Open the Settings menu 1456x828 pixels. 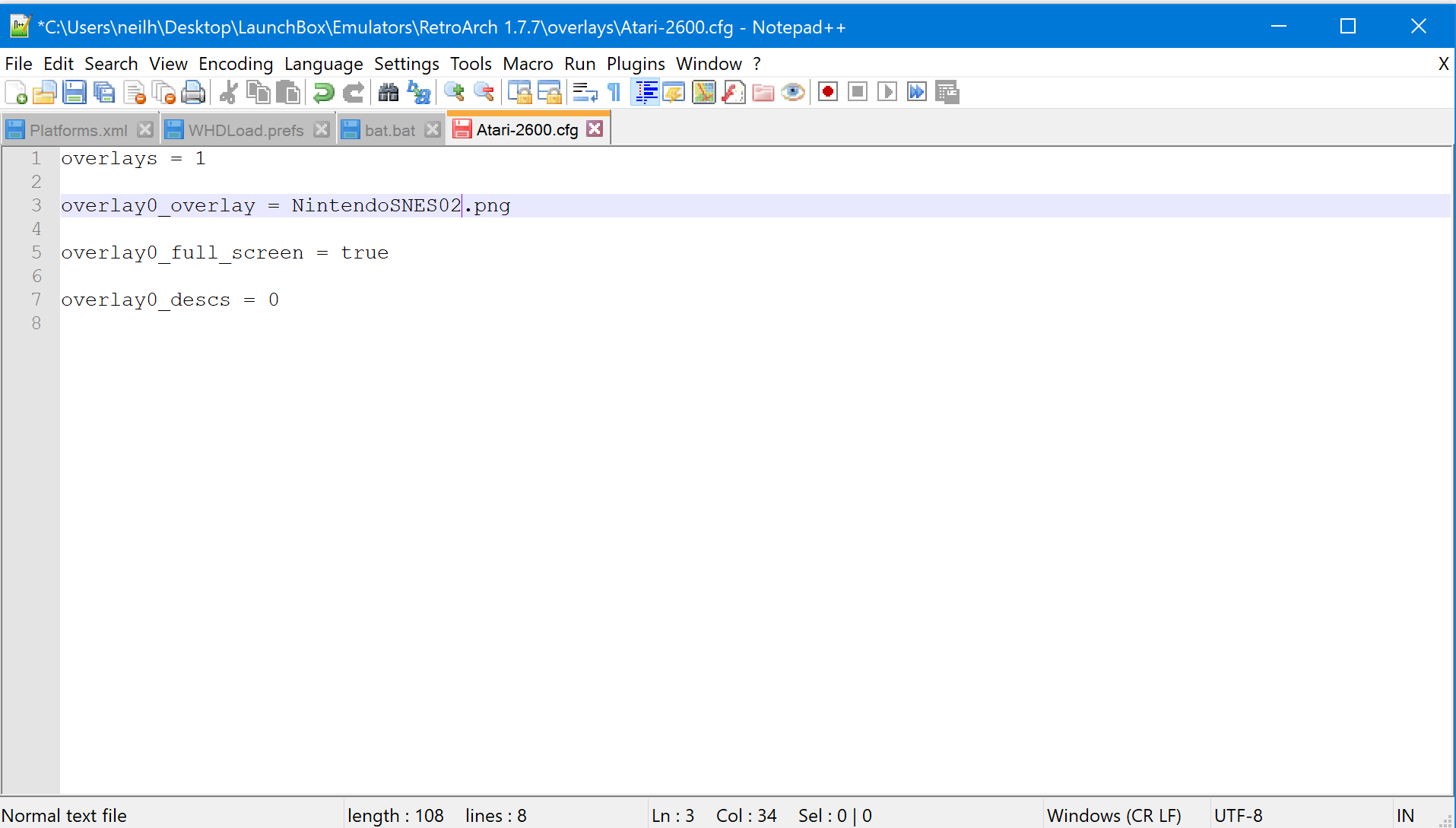[x=407, y=64]
